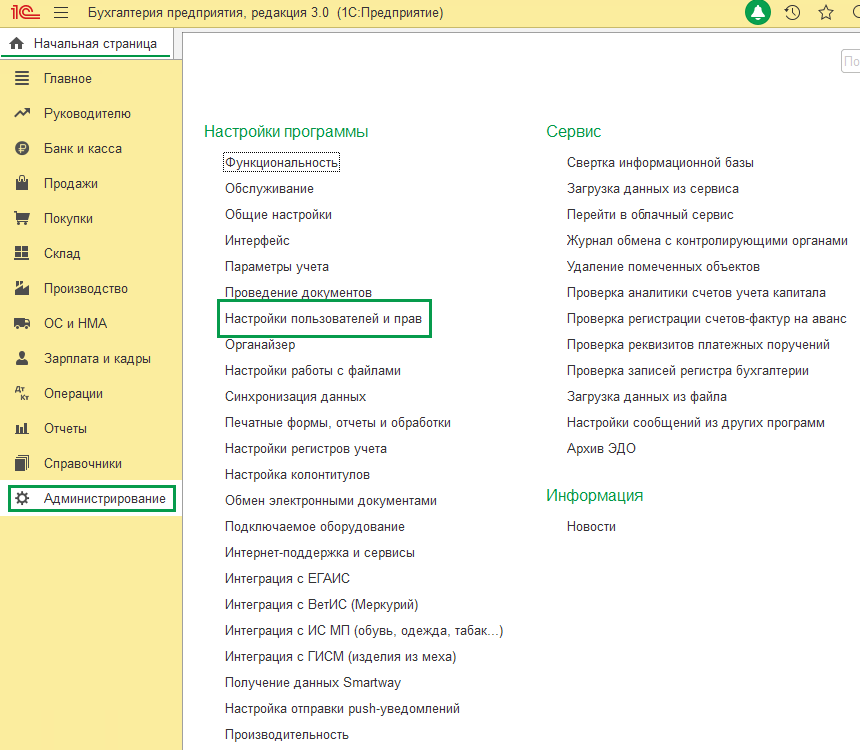Image resolution: width=860 pixels, height=750 pixels.
Task: Open the ОС и НМА section
Action: [x=75, y=323]
